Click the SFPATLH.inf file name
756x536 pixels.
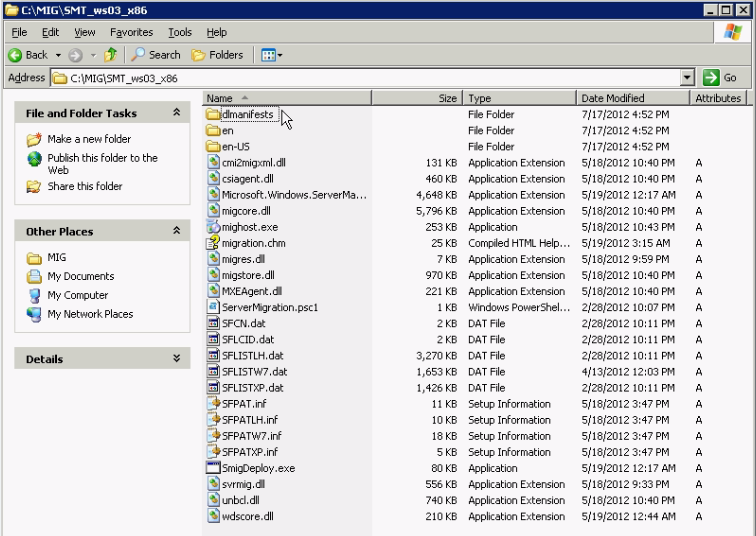[249, 420]
